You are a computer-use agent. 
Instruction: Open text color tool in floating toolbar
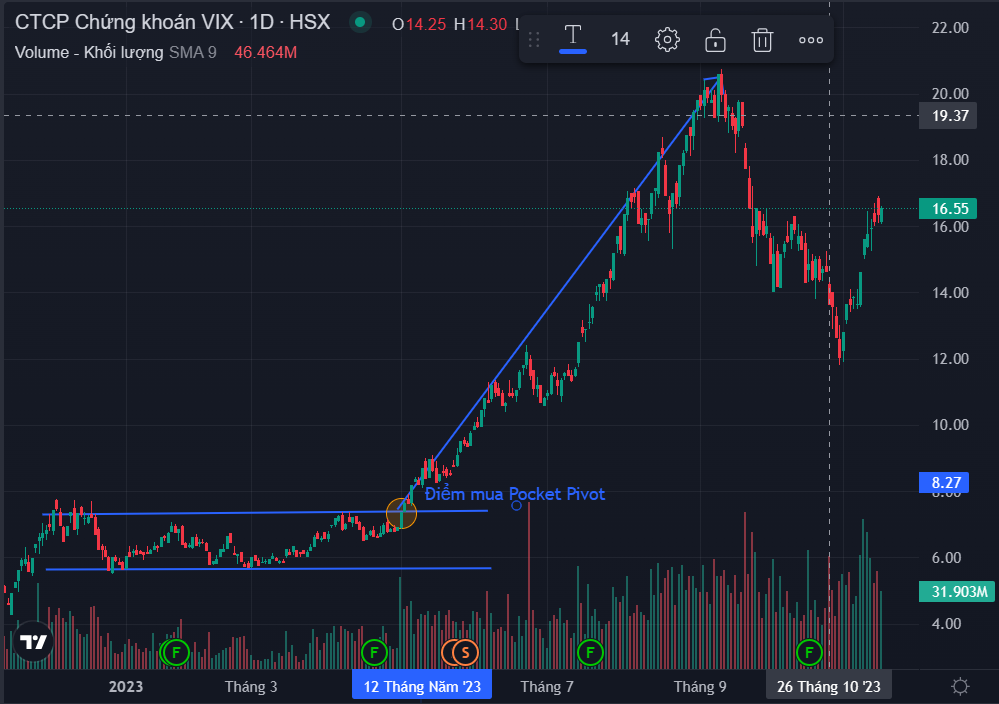pos(573,39)
